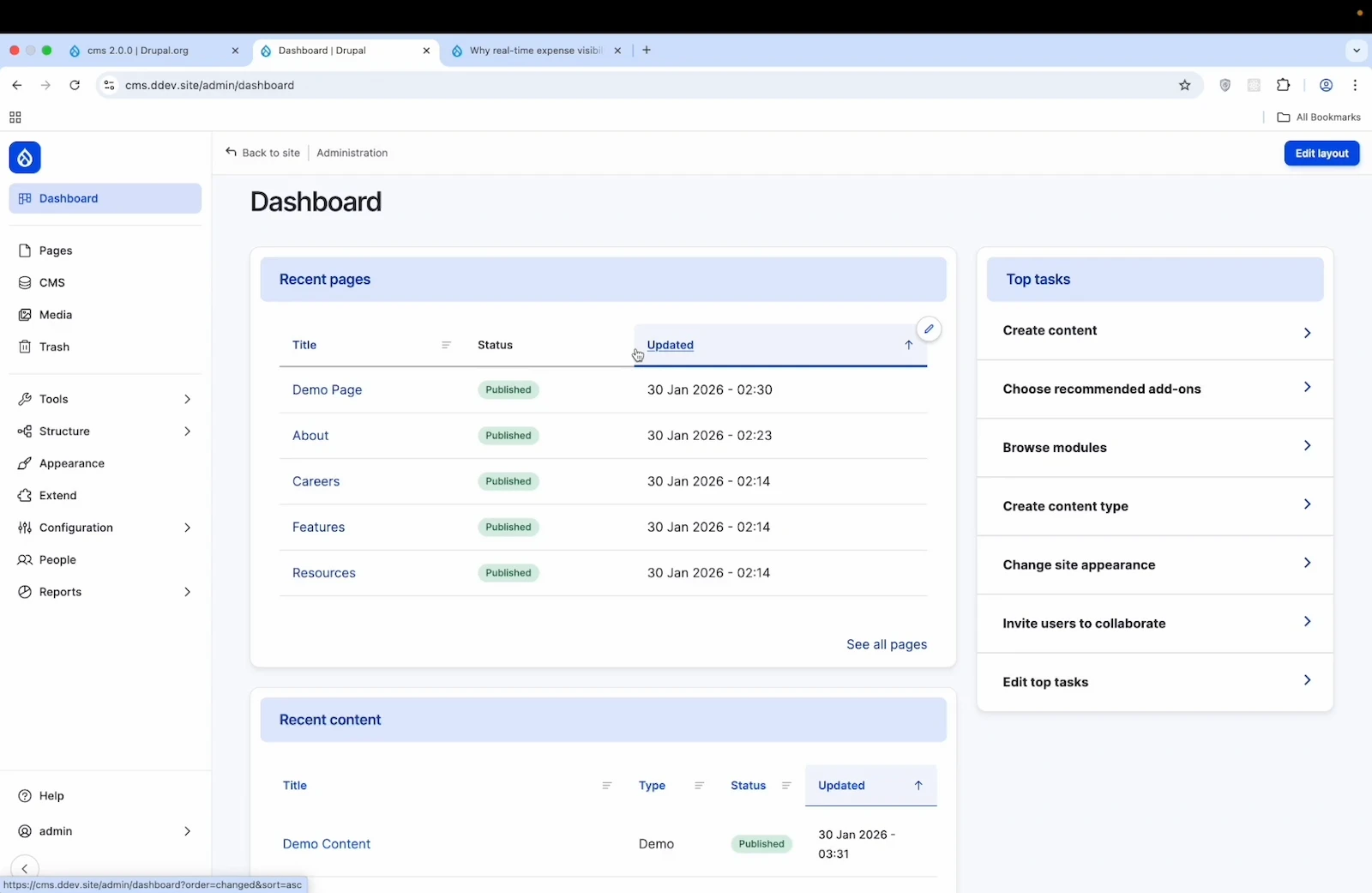Click the admin user icon
Viewport: 1372px width, 893px height.
(25, 831)
